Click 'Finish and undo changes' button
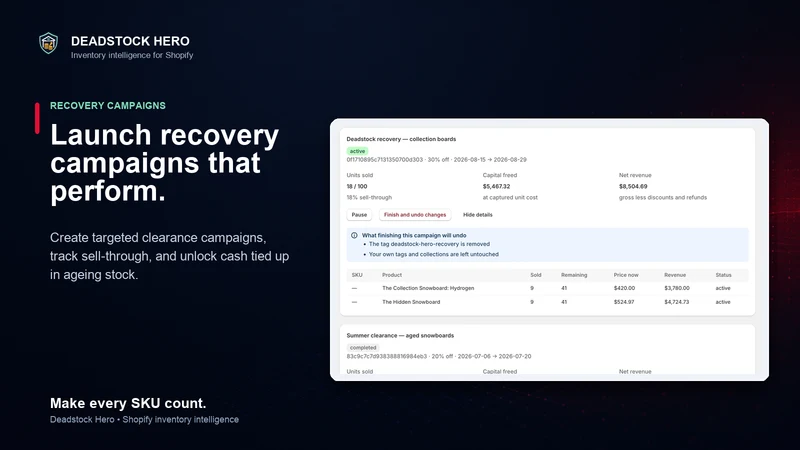 click(x=415, y=215)
